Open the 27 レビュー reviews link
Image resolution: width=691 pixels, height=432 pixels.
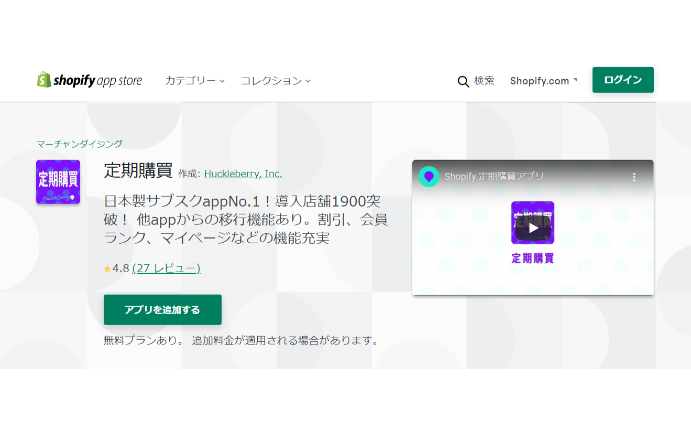pos(166,268)
